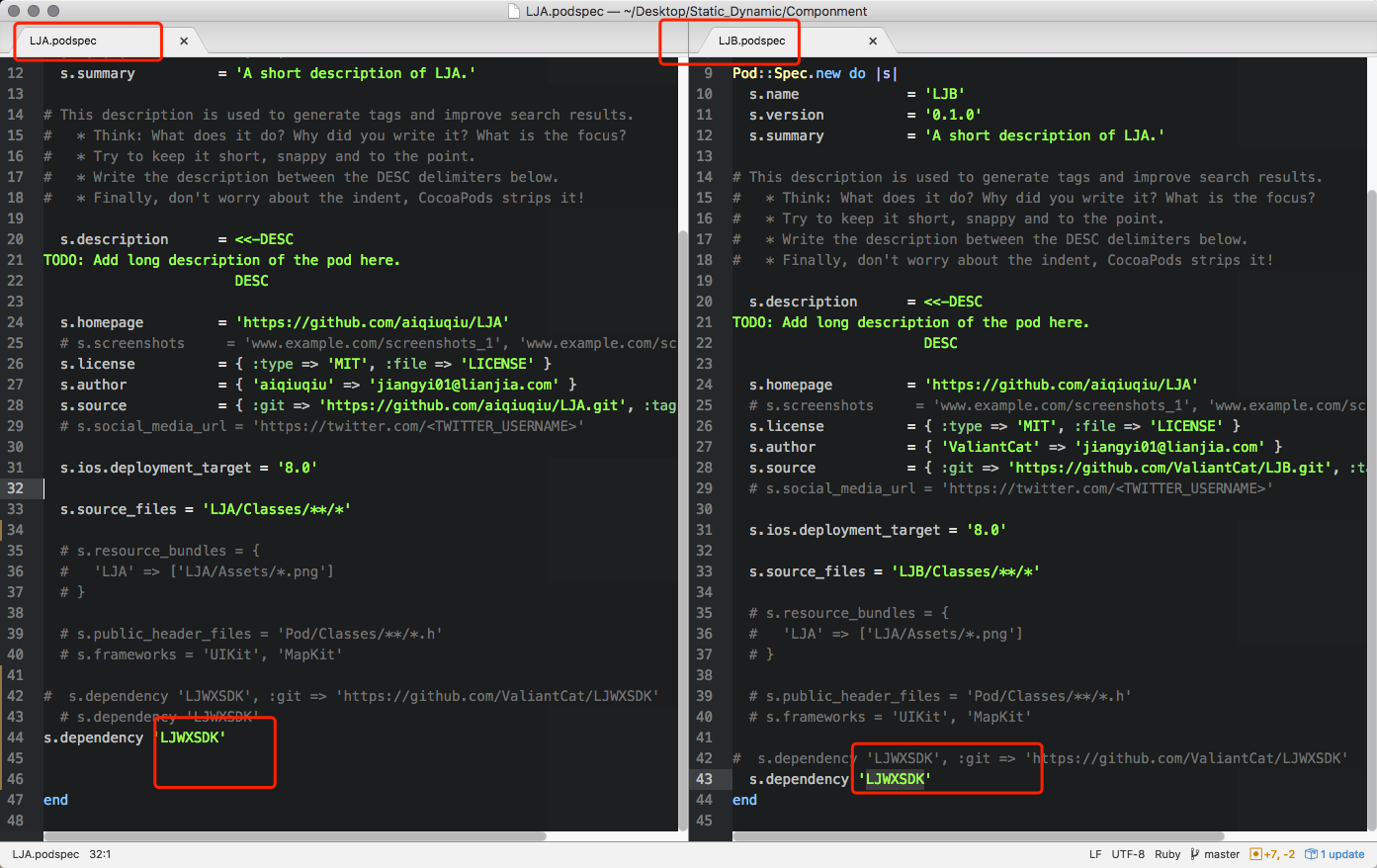Viewport: 1377px width, 868px height.
Task: Click the '0.1.0' version string
Action: pyautogui.click(x=953, y=115)
